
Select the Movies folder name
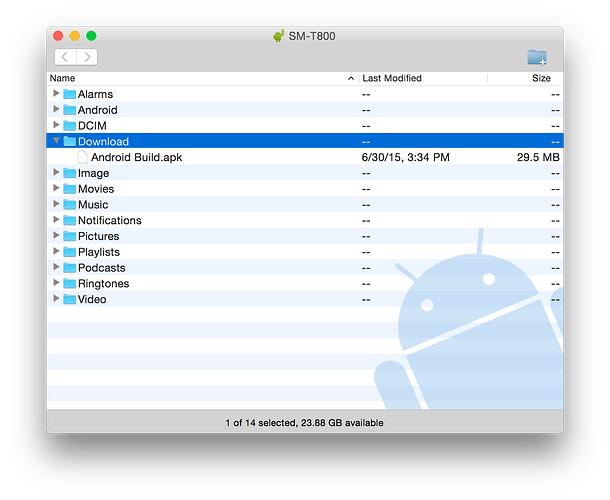(x=96, y=189)
